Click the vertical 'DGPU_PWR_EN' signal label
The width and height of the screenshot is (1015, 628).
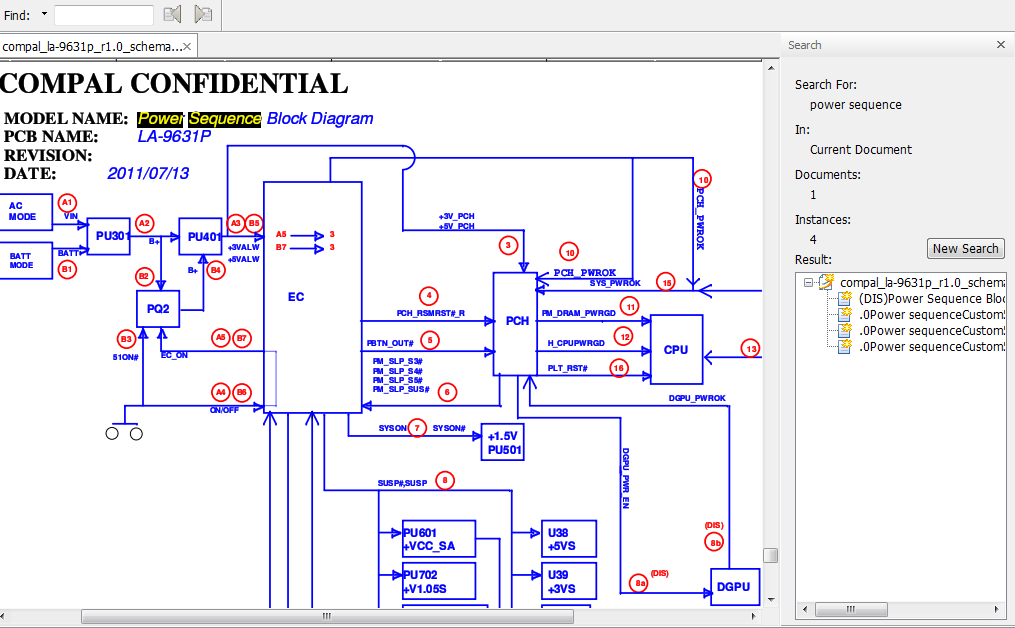[x=625, y=478]
